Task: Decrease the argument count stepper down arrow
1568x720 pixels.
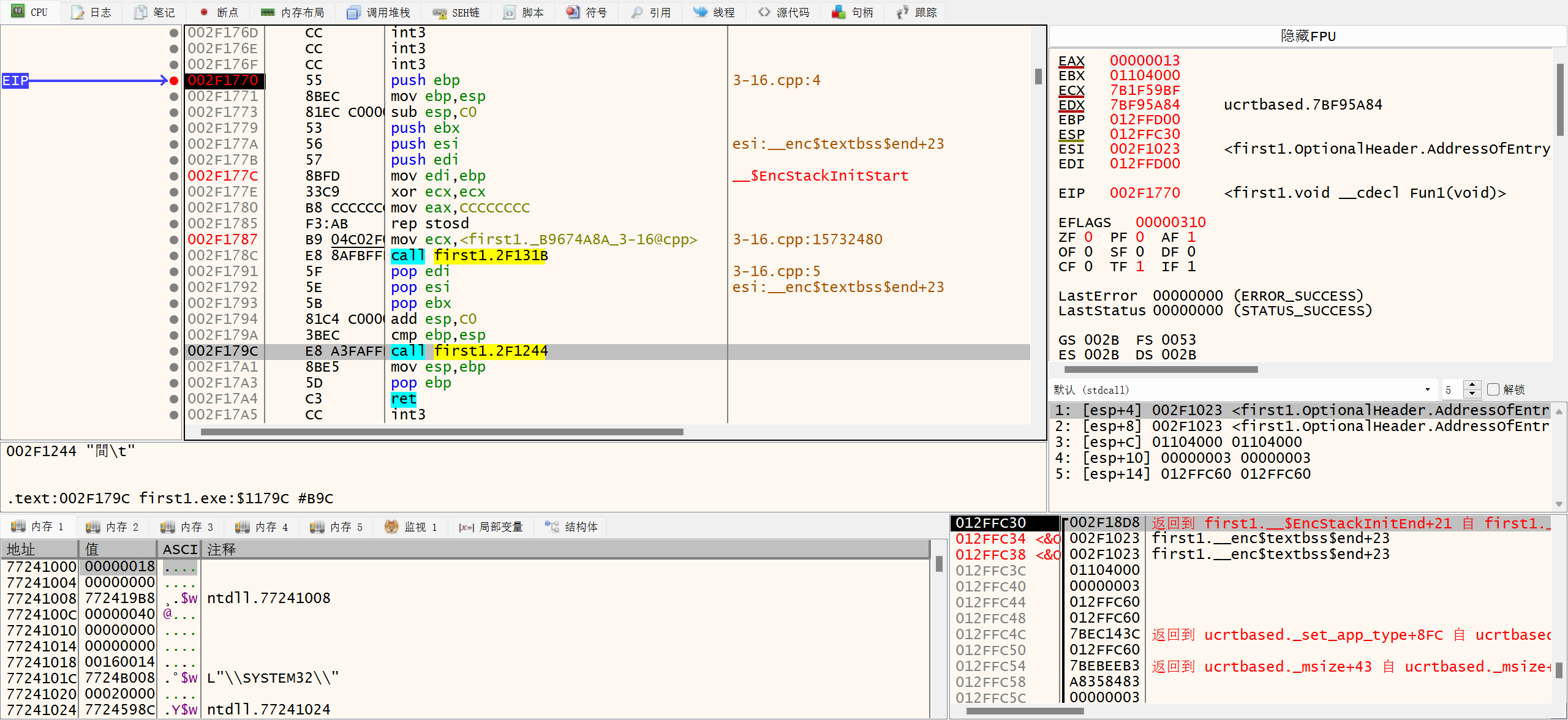Action: [1472, 394]
